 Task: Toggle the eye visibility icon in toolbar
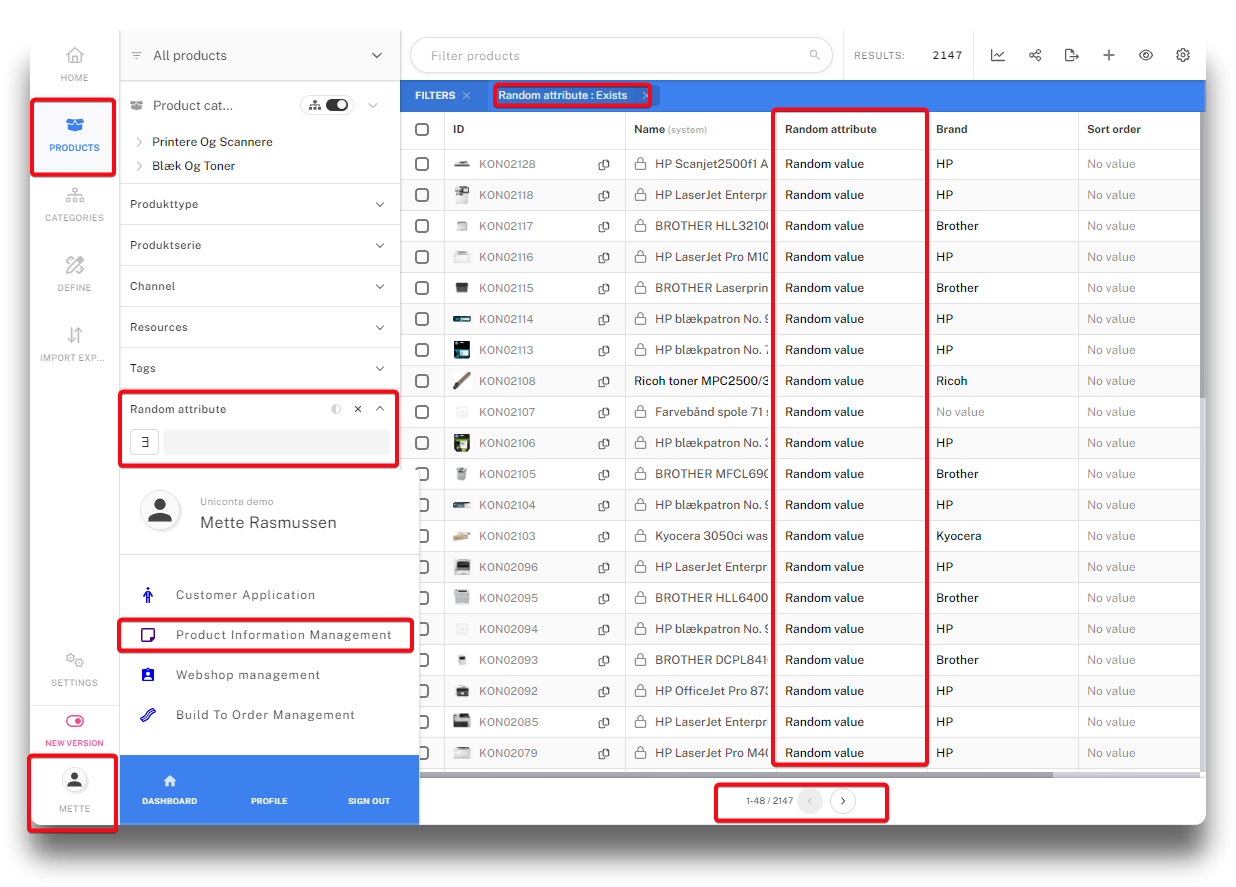click(1146, 55)
